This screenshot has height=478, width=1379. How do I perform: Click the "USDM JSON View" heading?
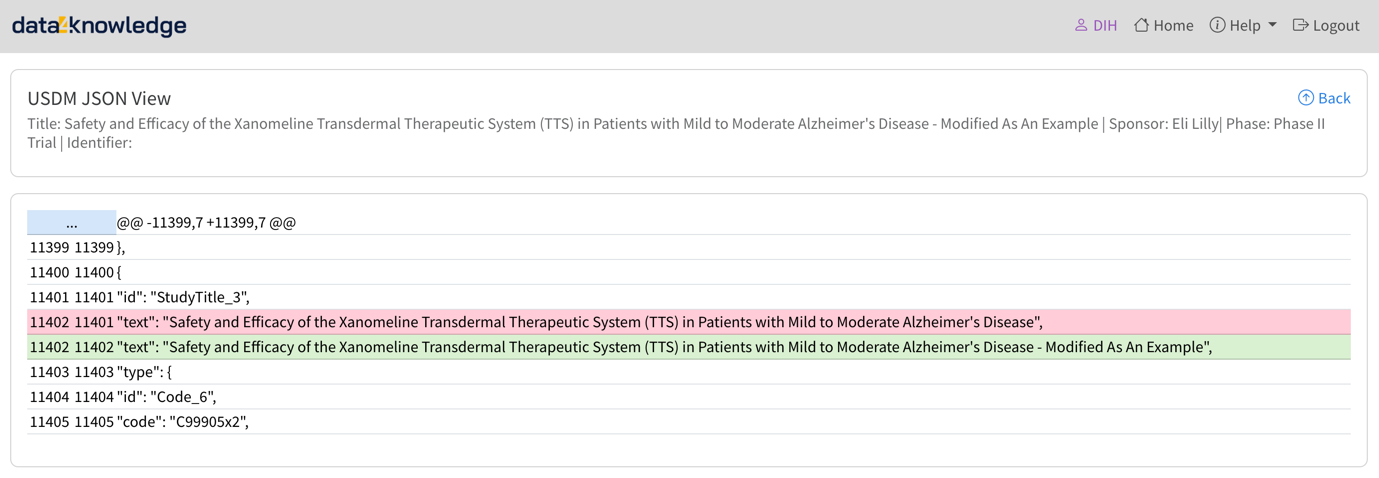pos(99,98)
